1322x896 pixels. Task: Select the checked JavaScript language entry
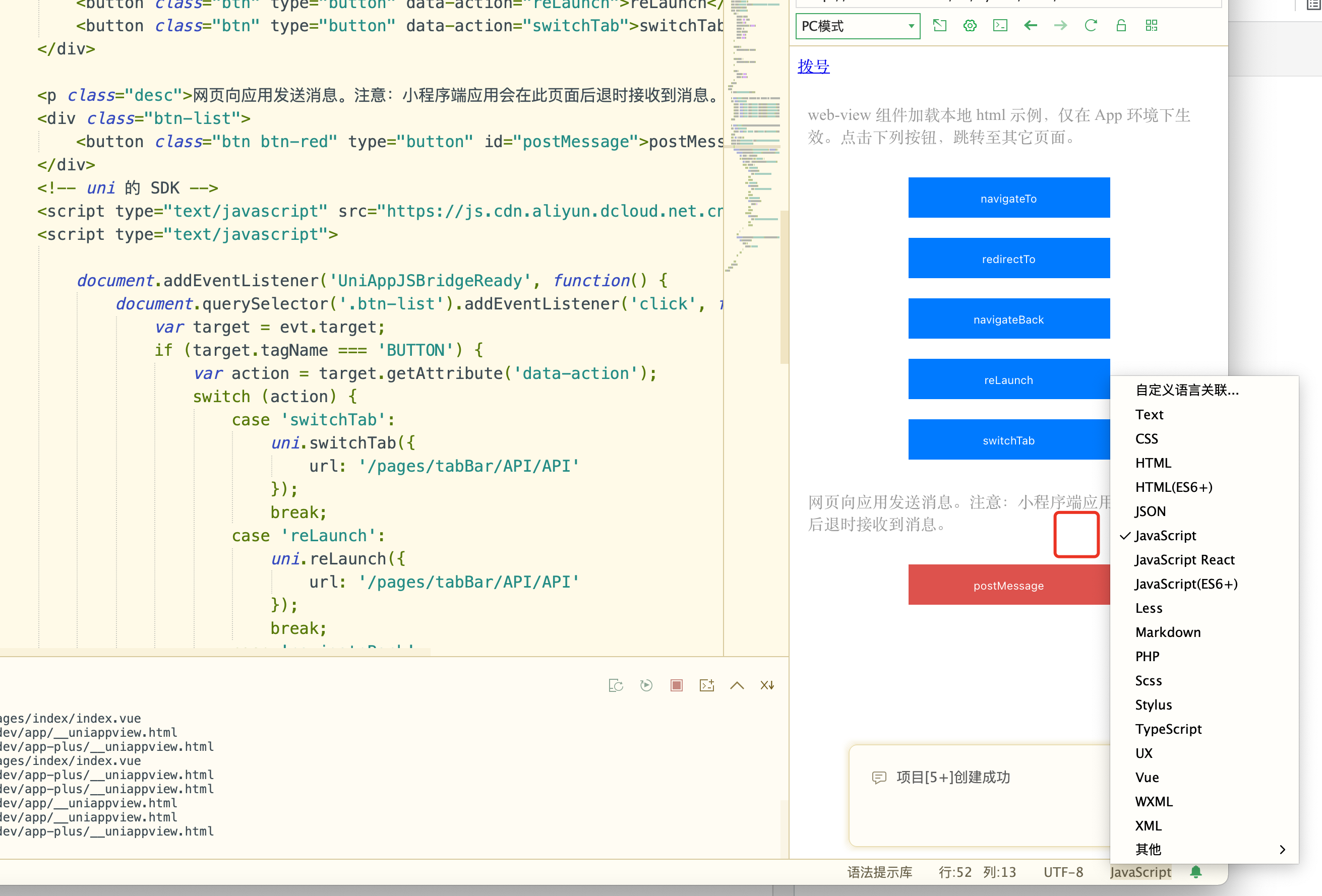click(1166, 536)
